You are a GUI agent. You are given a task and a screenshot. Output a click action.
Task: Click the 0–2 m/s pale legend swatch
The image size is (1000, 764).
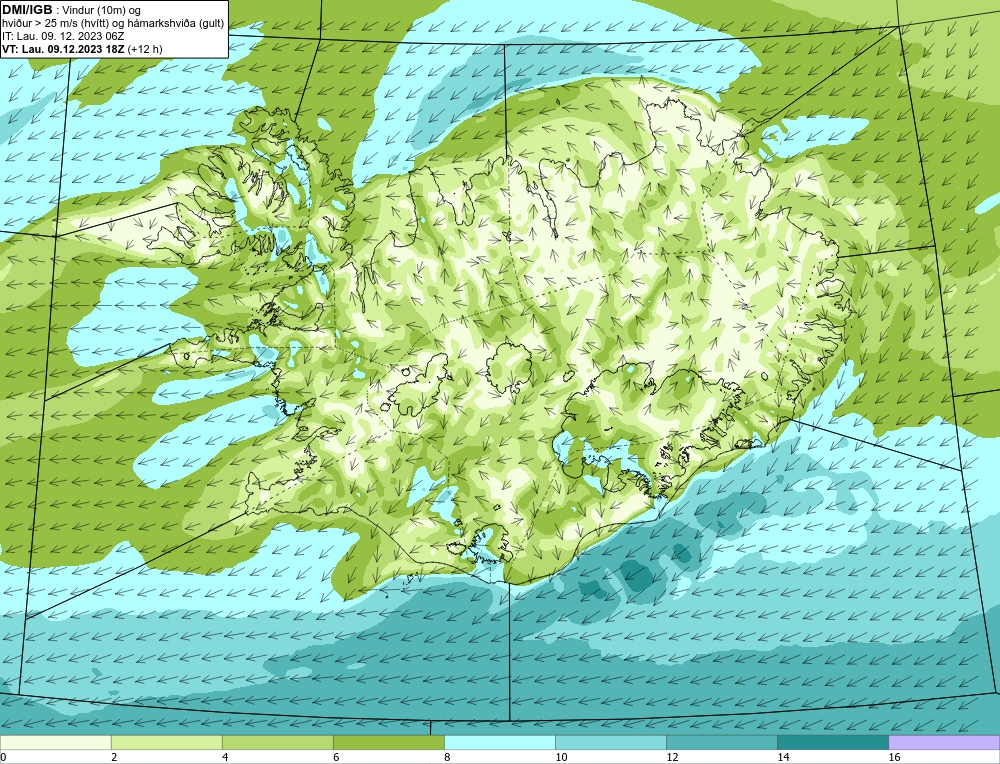point(55,742)
